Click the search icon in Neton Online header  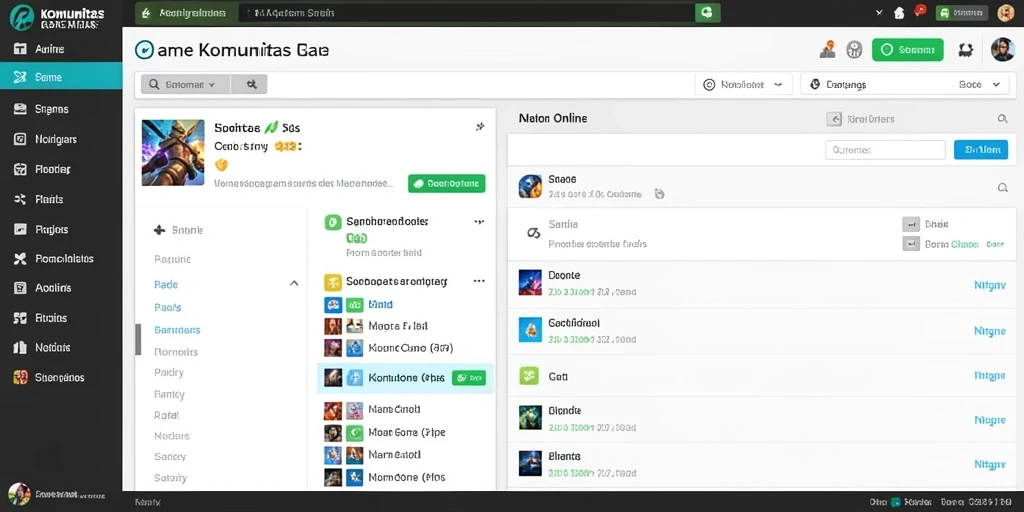(x=1002, y=119)
